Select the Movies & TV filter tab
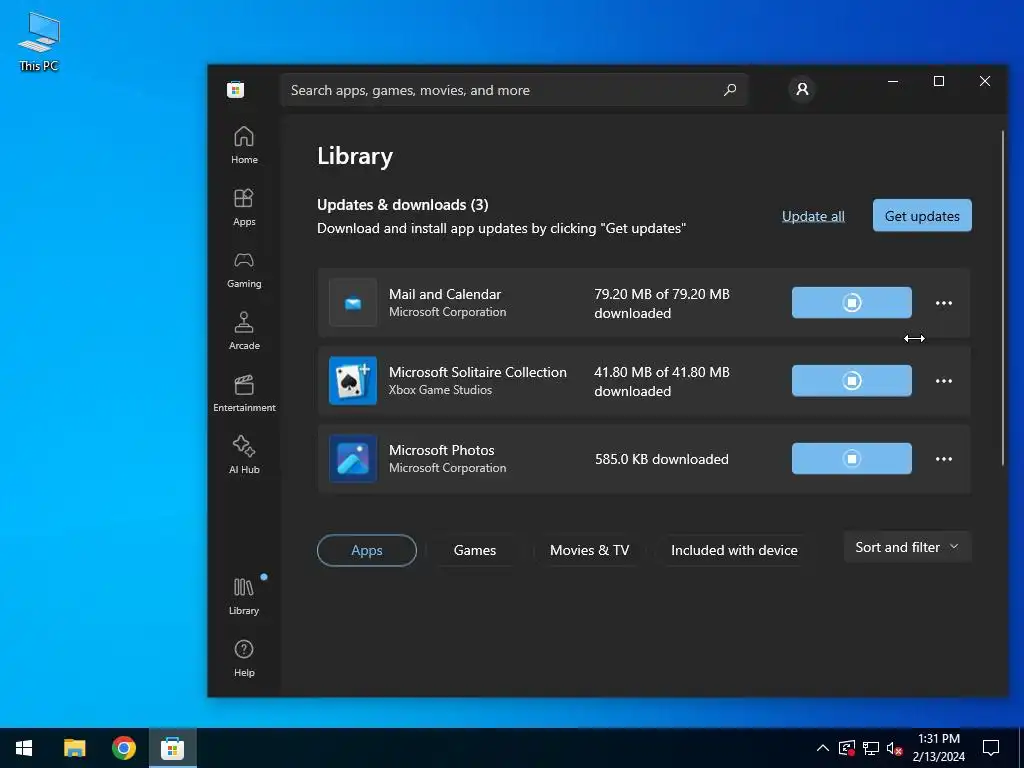Viewport: 1024px width, 768px height. click(590, 551)
